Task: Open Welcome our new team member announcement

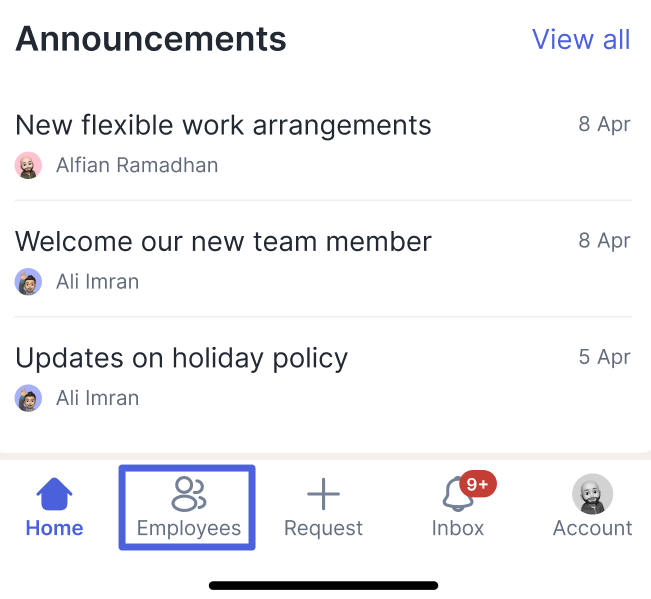Action: [x=224, y=241]
